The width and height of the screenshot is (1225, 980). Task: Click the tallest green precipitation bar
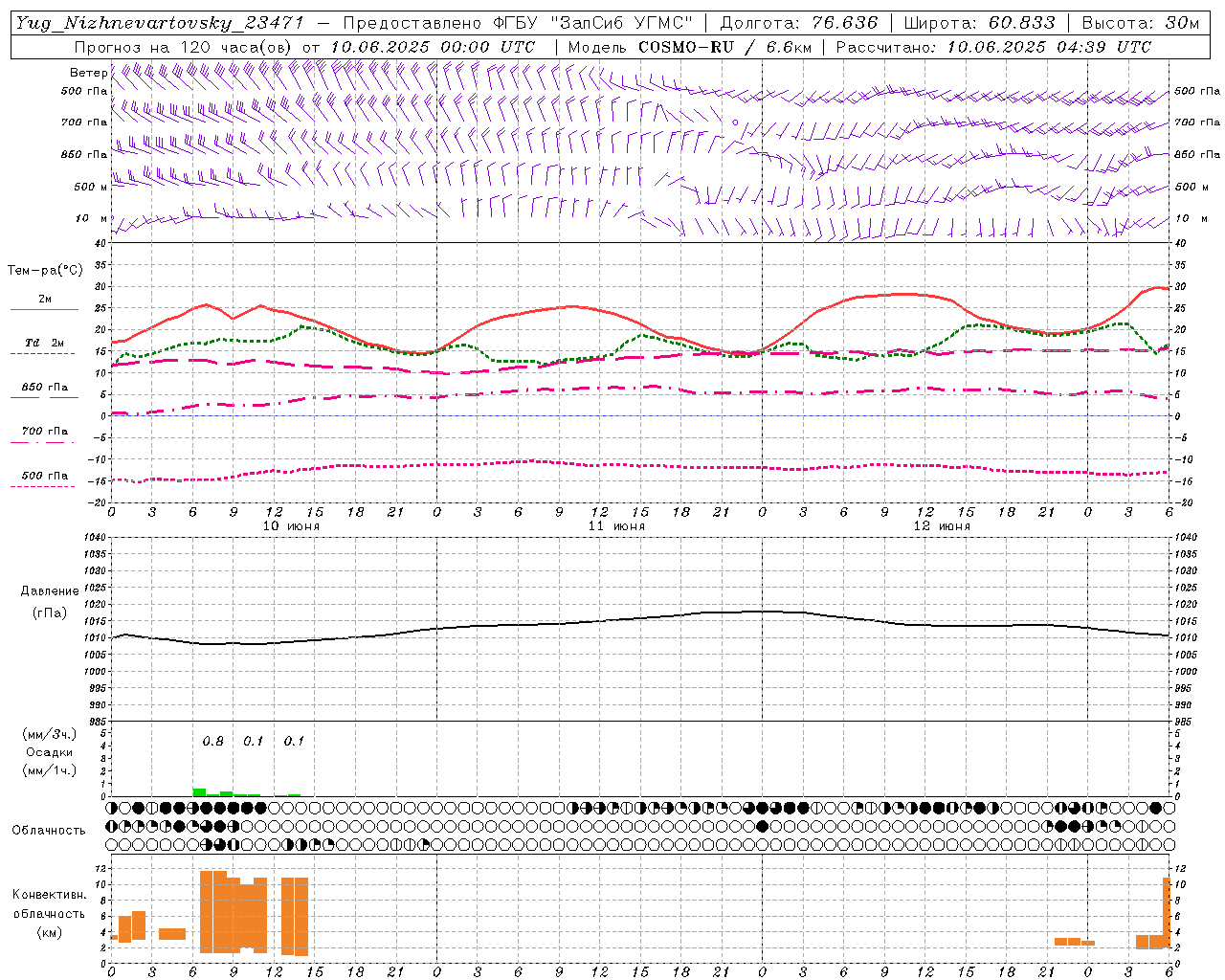tap(199, 792)
